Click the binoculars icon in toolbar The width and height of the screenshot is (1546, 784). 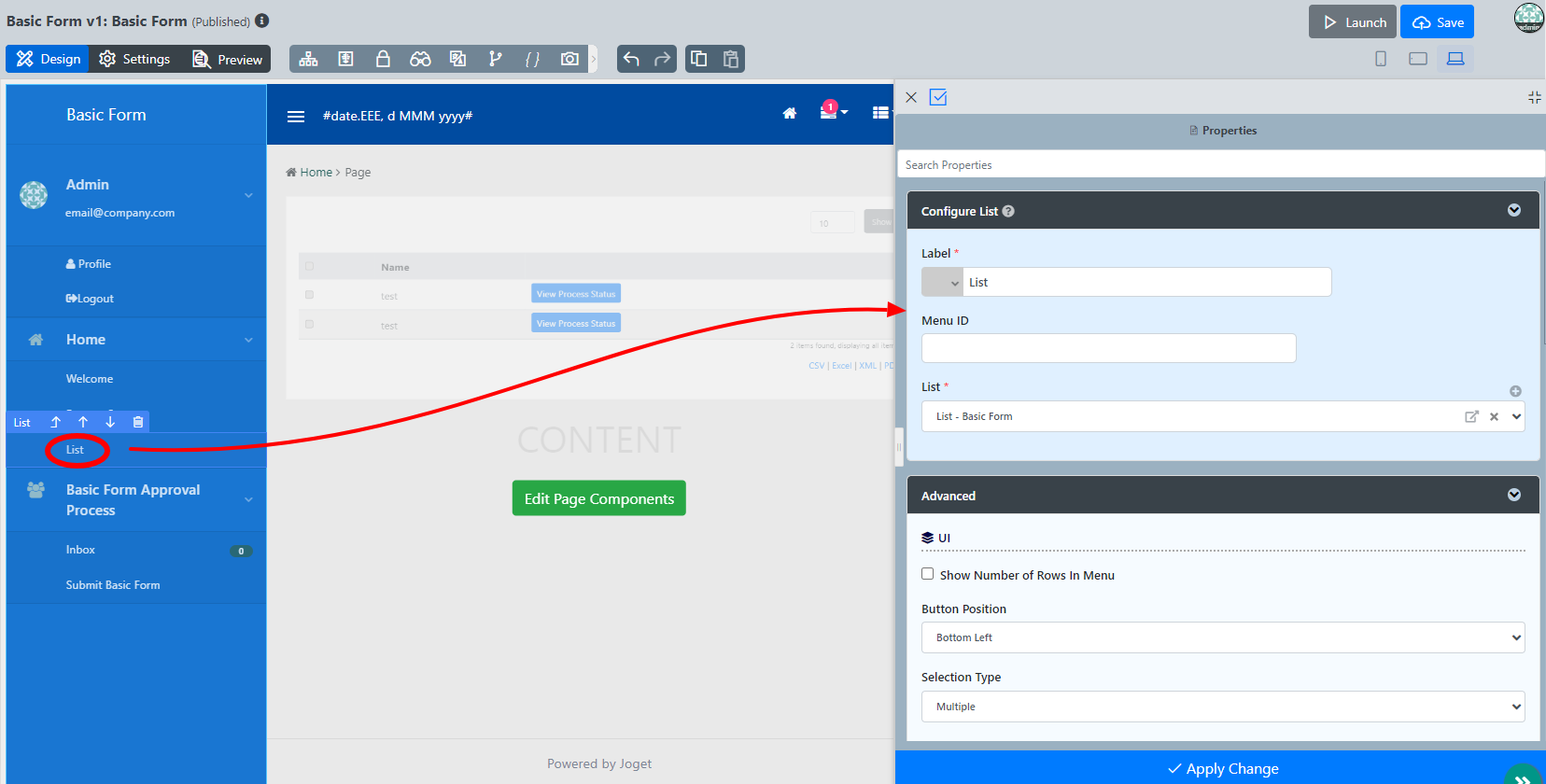click(x=420, y=59)
